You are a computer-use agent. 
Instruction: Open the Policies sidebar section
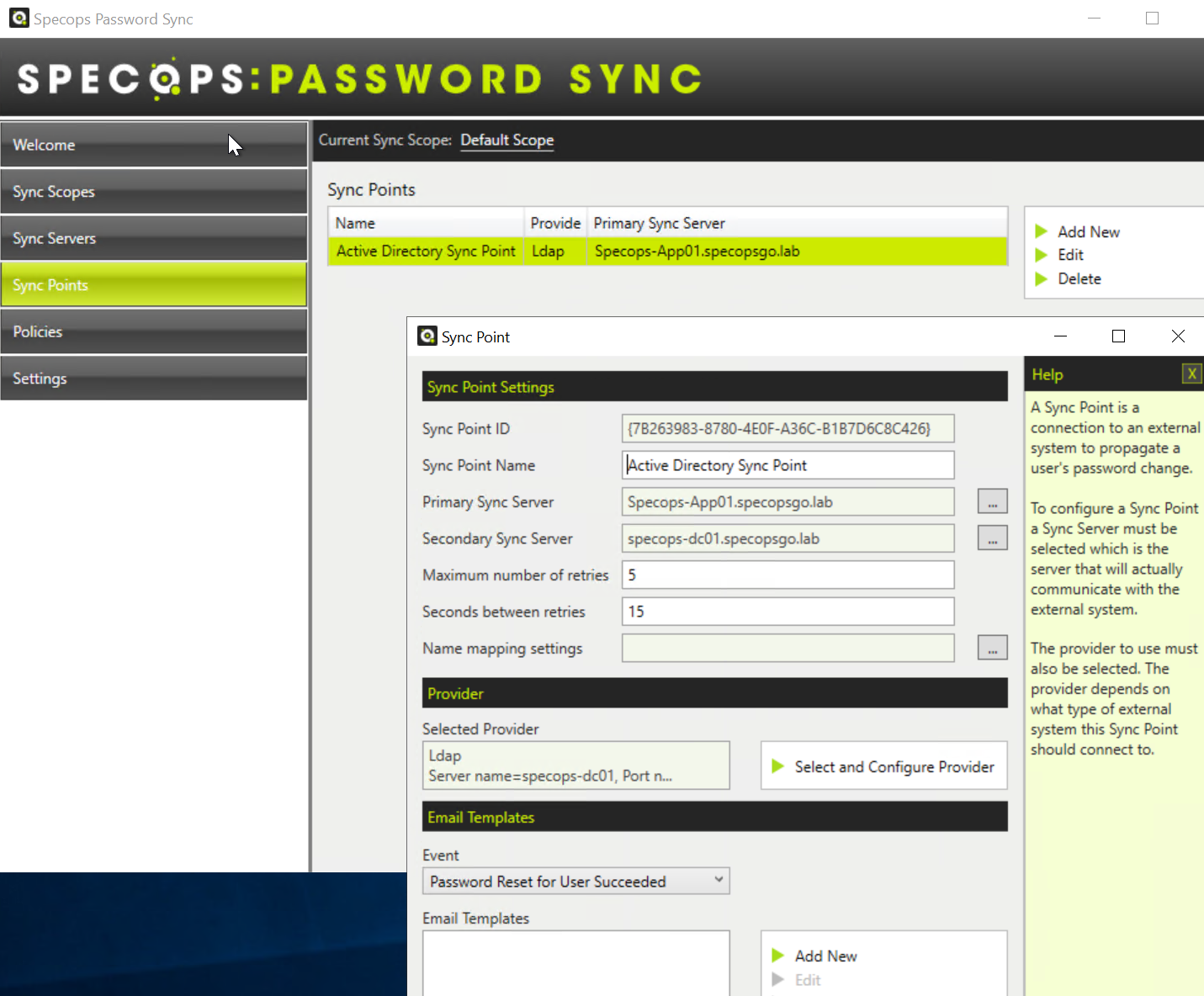click(154, 331)
